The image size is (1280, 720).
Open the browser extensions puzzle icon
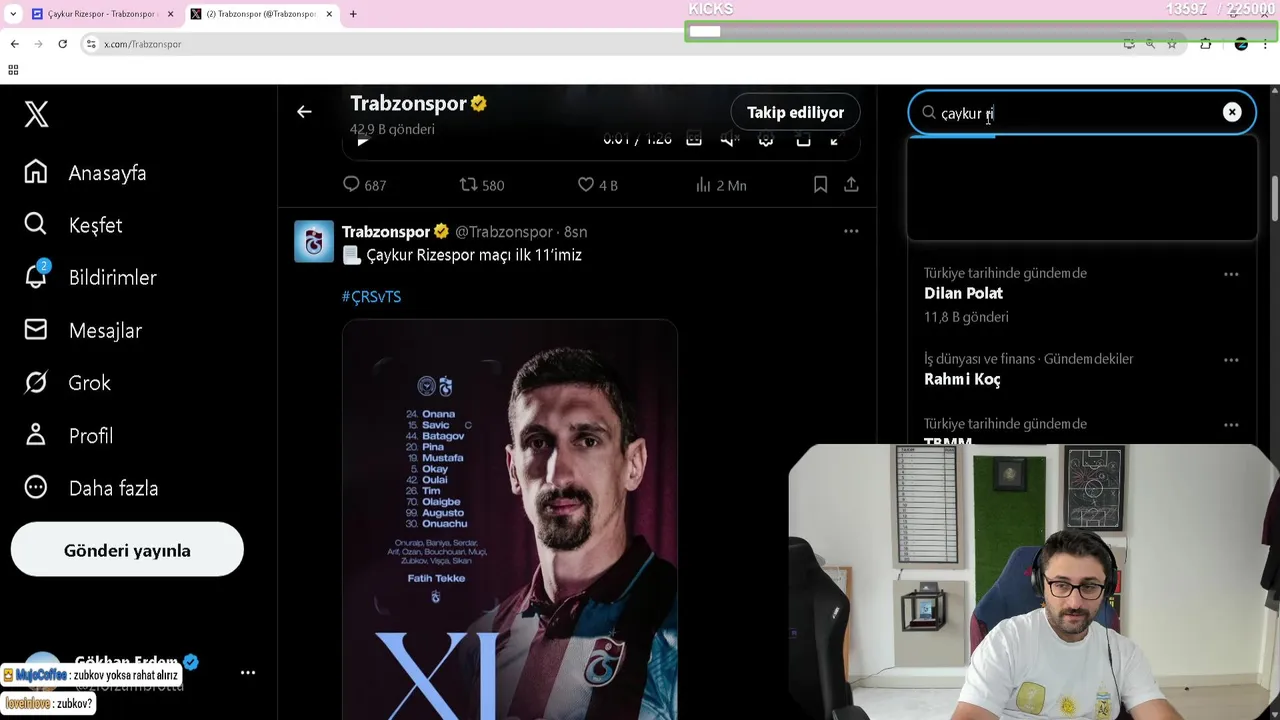[x=1205, y=44]
